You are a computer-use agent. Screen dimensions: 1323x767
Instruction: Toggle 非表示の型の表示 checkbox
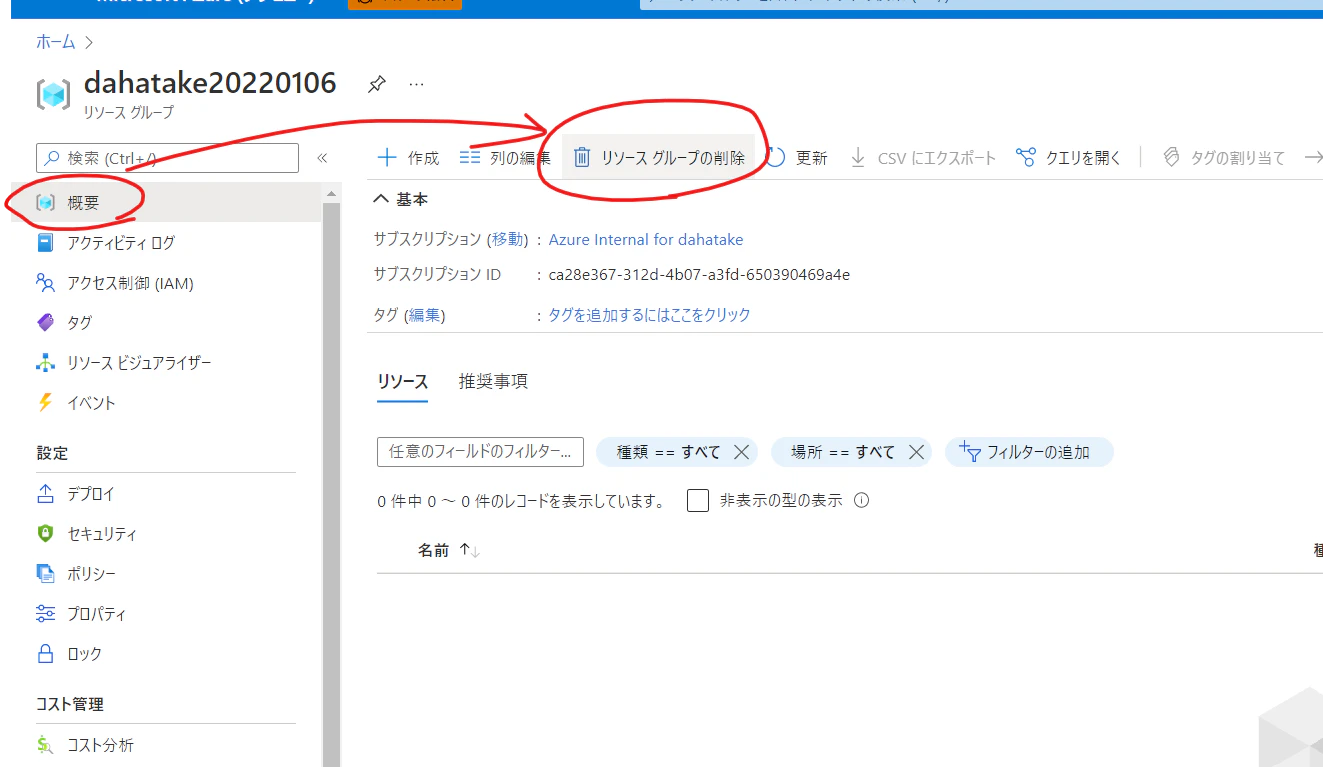coord(698,501)
